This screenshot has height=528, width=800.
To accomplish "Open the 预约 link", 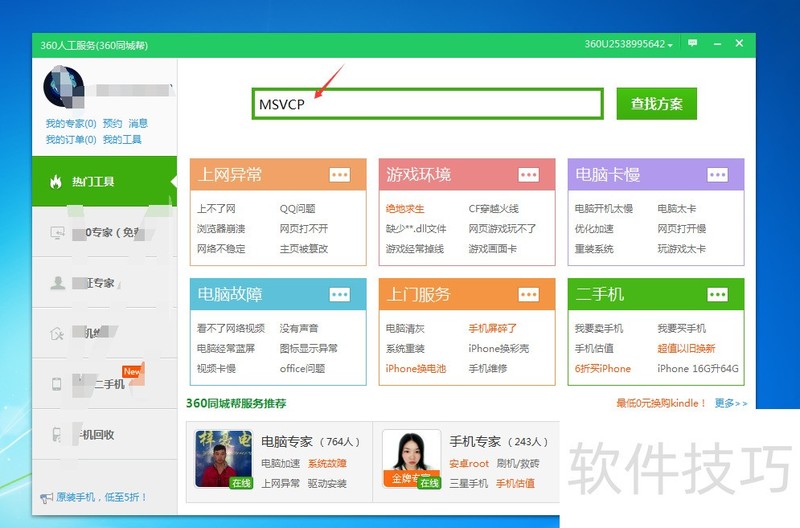I will coord(112,123).
